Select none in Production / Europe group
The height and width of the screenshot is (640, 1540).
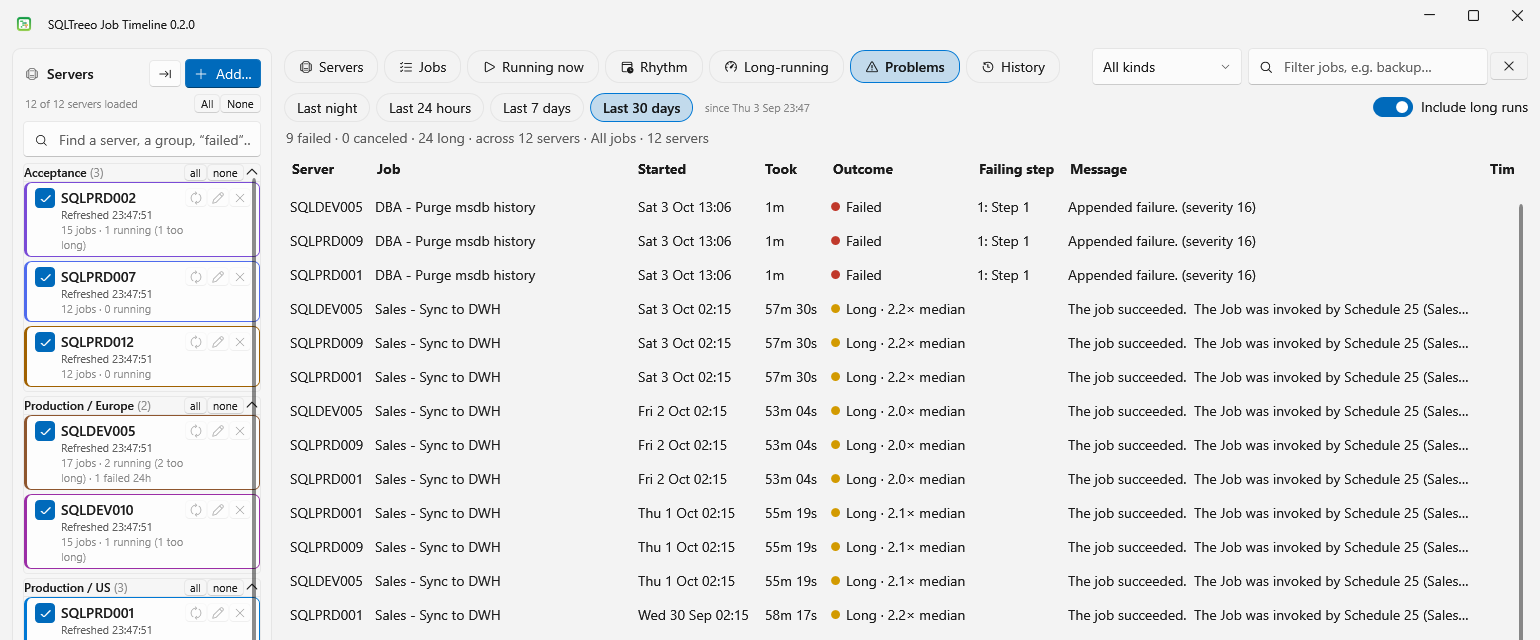[225, 406]
